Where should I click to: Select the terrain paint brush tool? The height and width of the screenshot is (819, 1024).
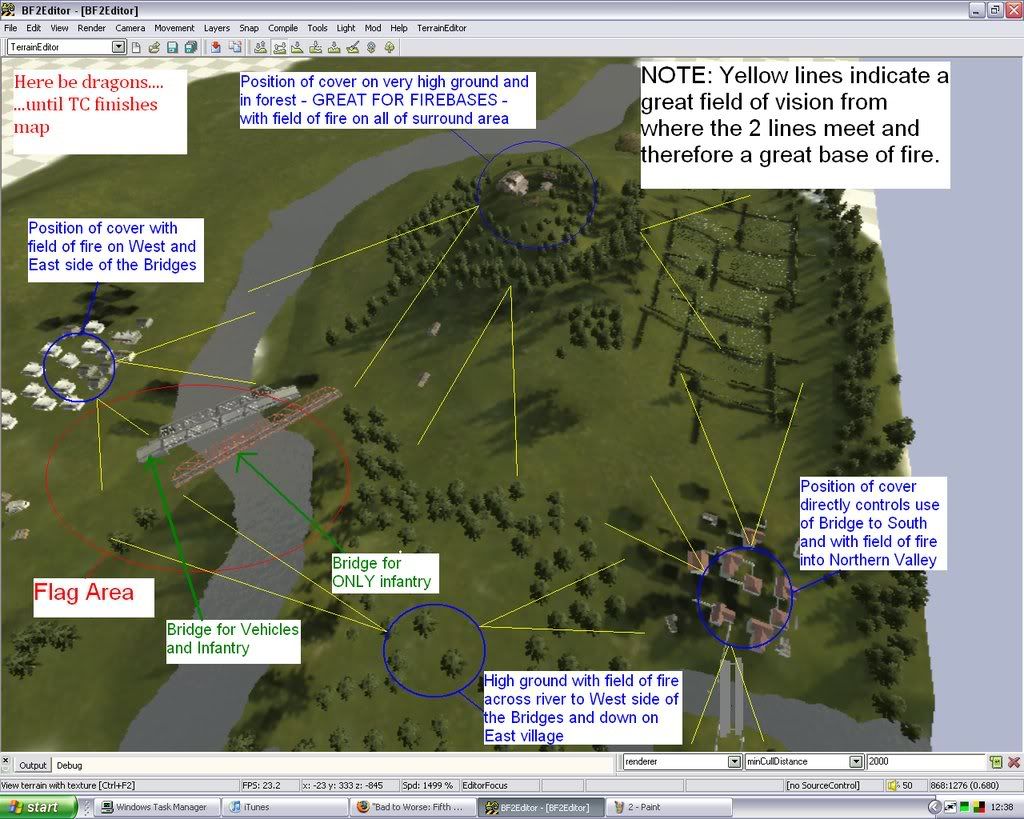click(352, 47)
